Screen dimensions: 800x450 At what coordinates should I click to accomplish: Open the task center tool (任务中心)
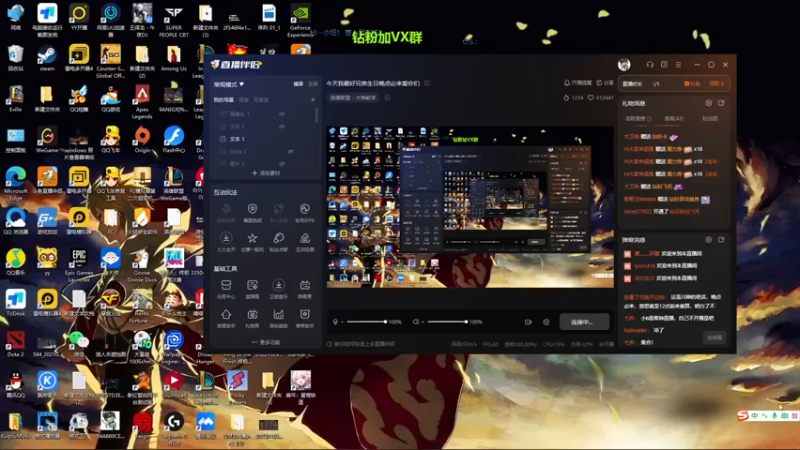226,289
